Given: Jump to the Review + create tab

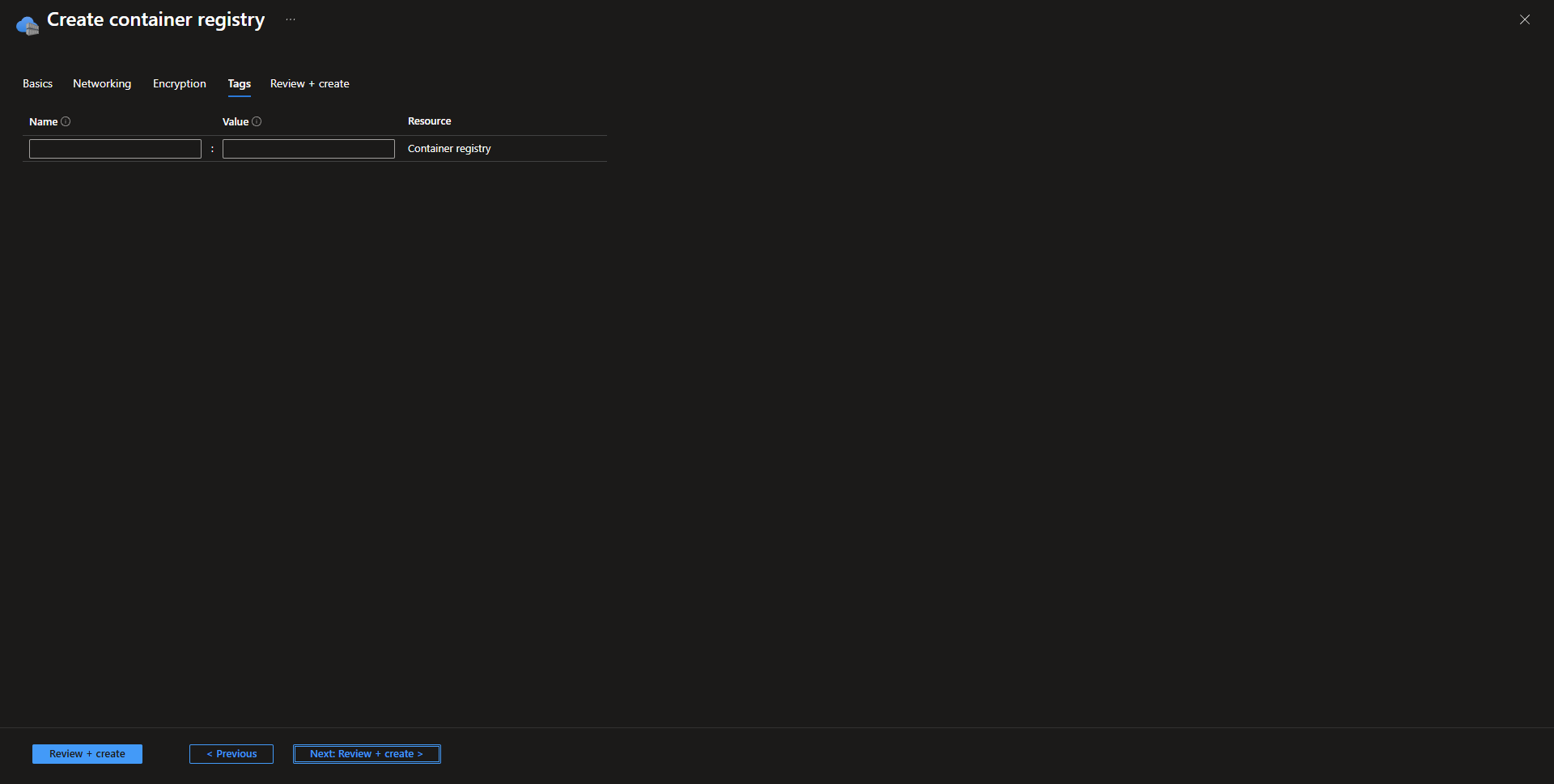Looking at the screenshot, I should pos(309,84).
